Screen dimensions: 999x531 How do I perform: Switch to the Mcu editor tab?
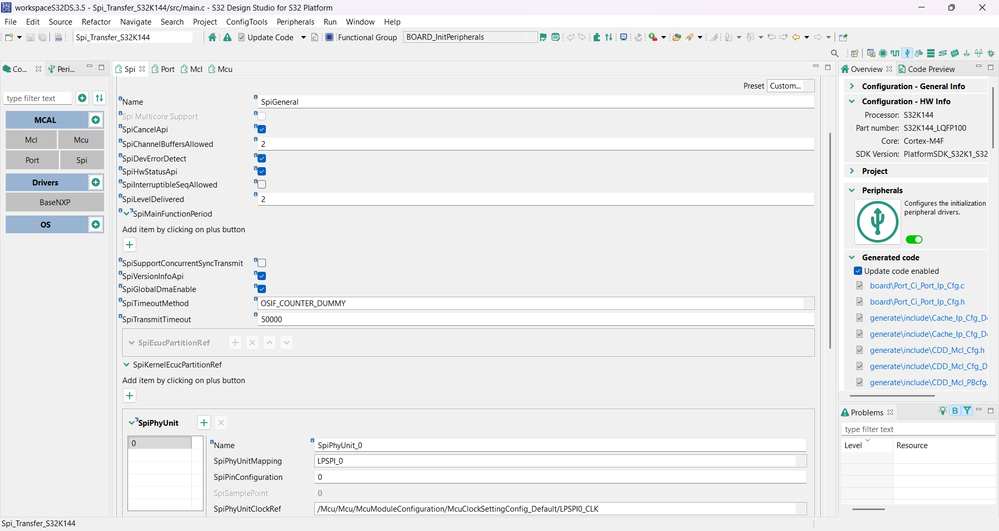(220, 69)
